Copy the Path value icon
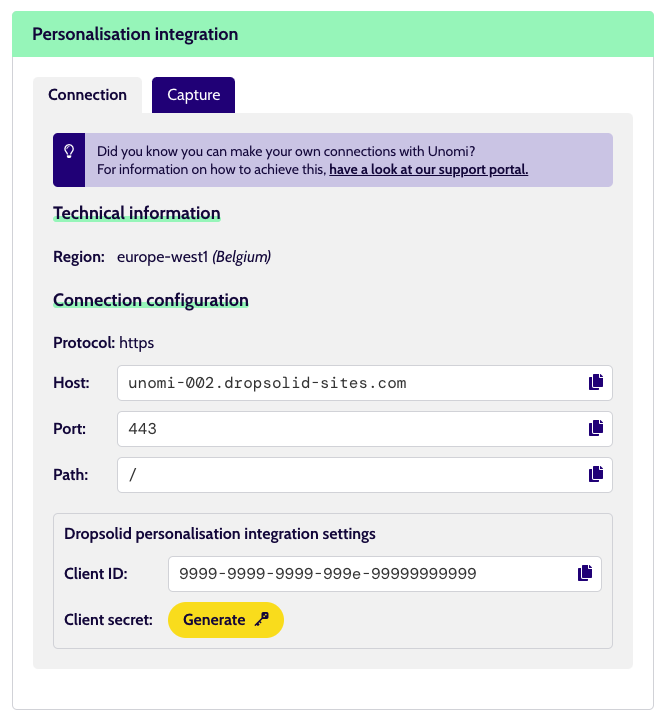 tap(595, 474)
